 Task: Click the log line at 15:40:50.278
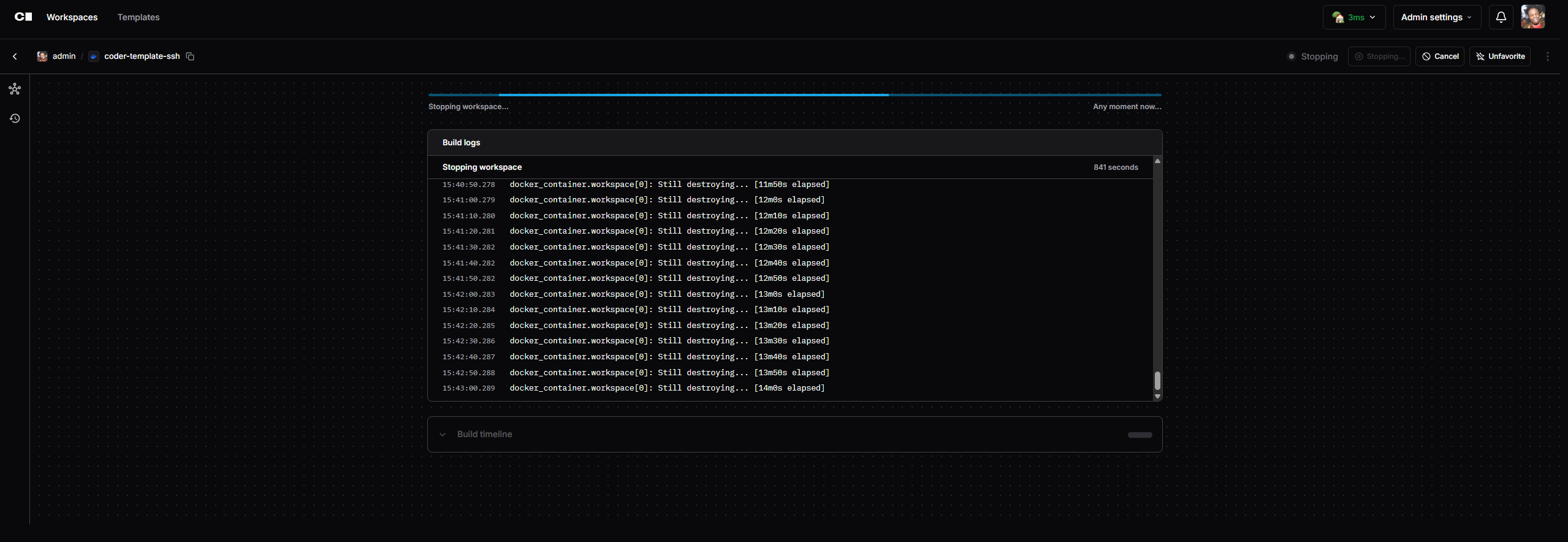(790, 185)
